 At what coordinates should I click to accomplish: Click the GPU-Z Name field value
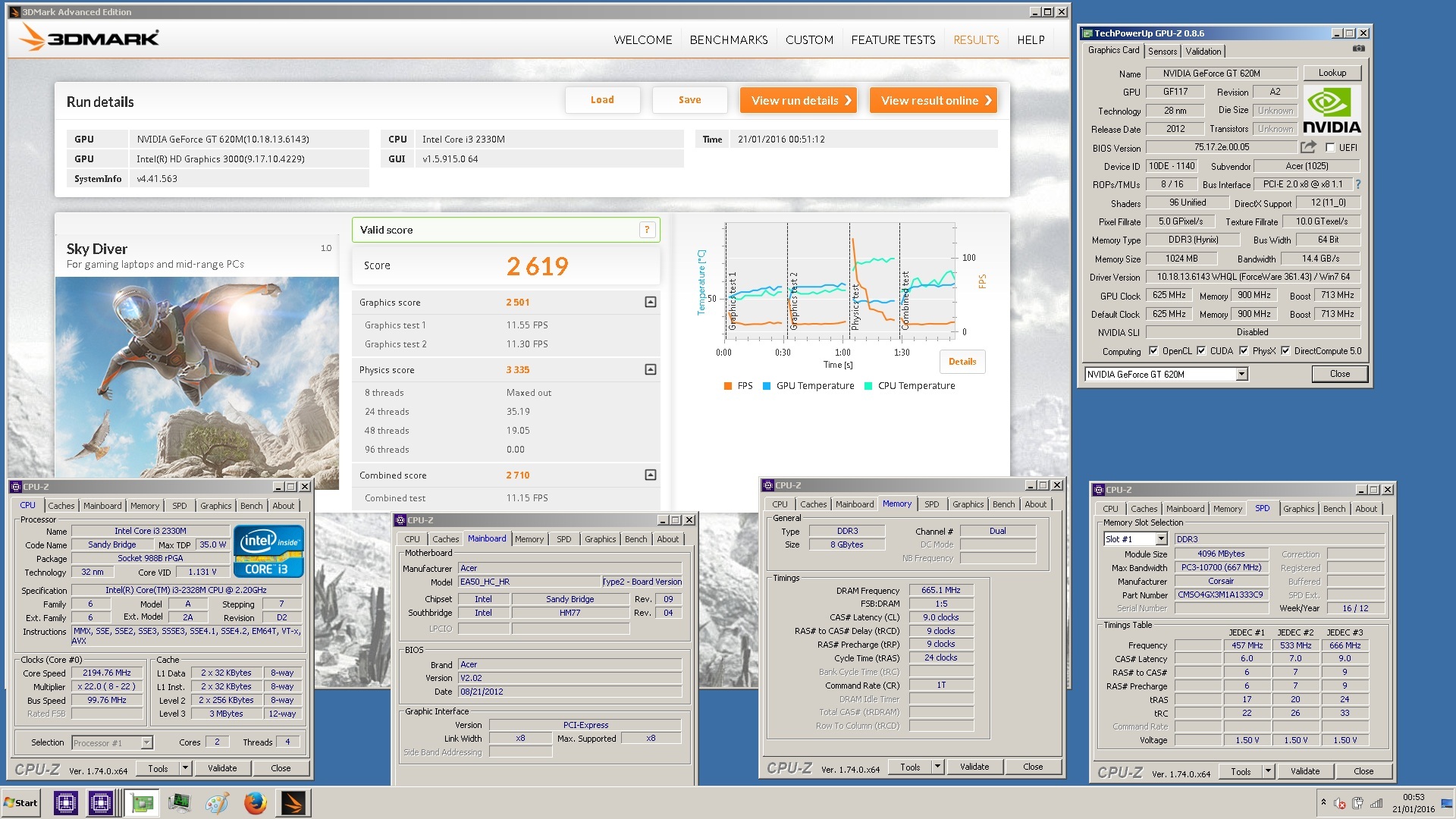point(1221,74)
